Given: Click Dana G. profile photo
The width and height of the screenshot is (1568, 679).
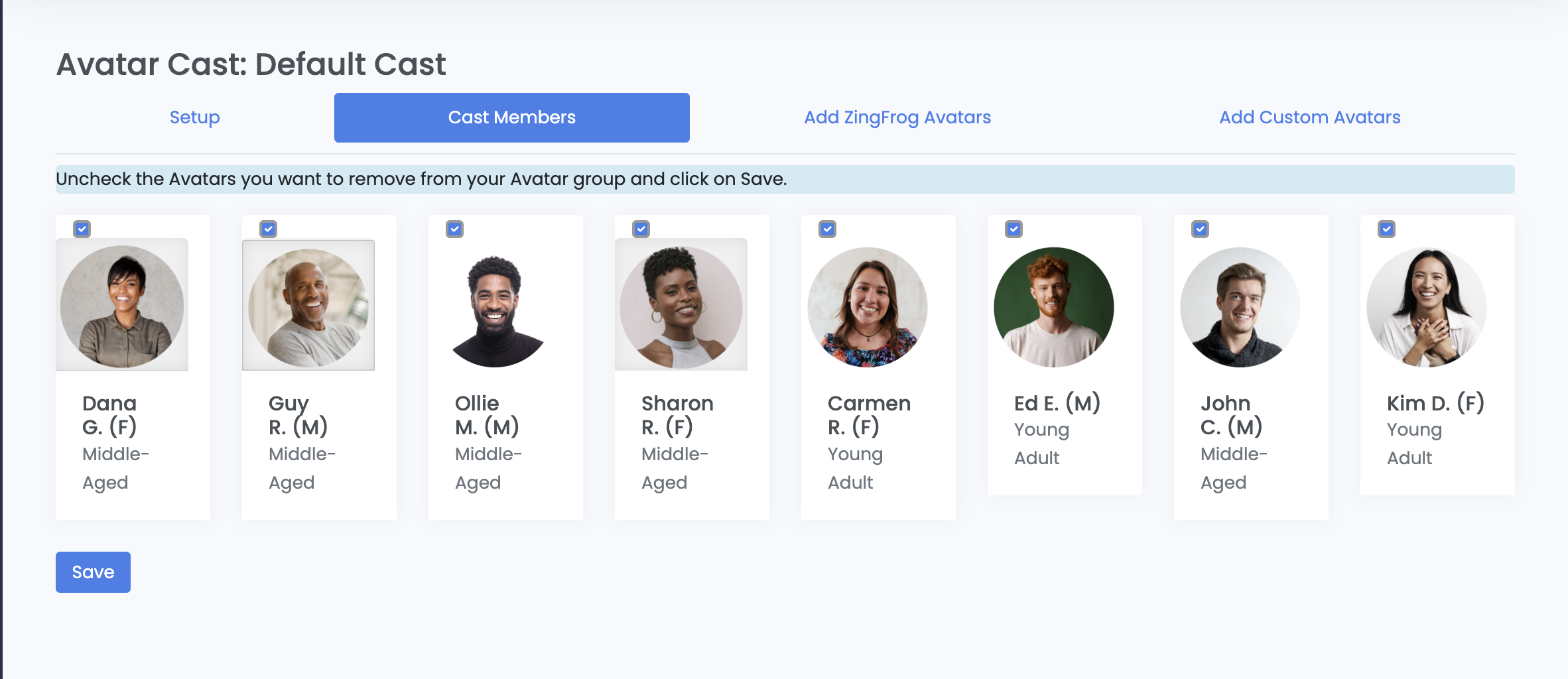Looking at the screenshot, I should 122,305.
